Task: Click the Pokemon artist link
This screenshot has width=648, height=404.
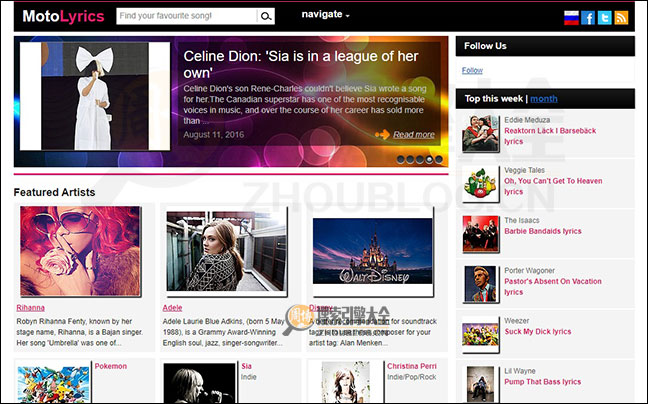Action: (111, 366)
